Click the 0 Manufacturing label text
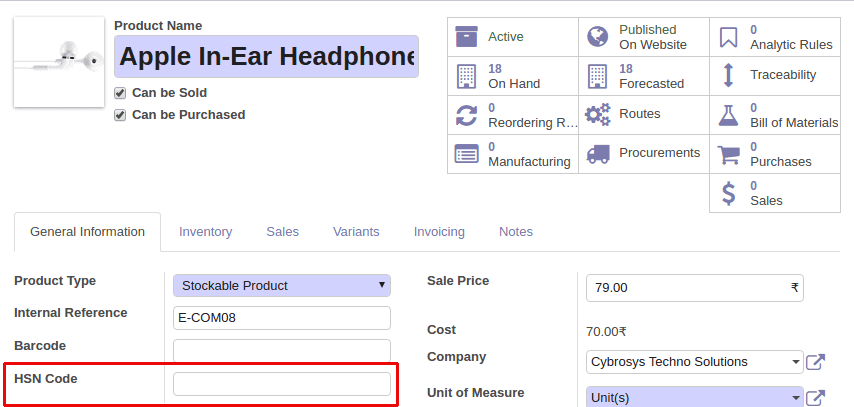 529,154
